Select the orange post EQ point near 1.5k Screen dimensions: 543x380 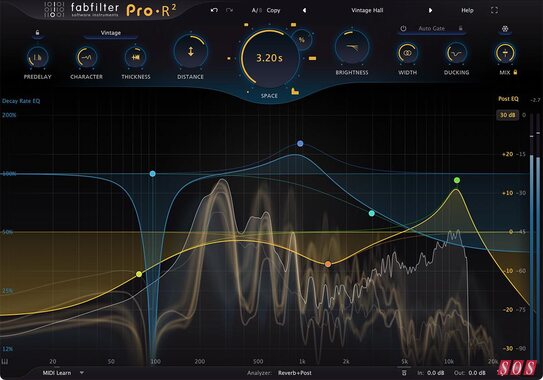[328, 264]
